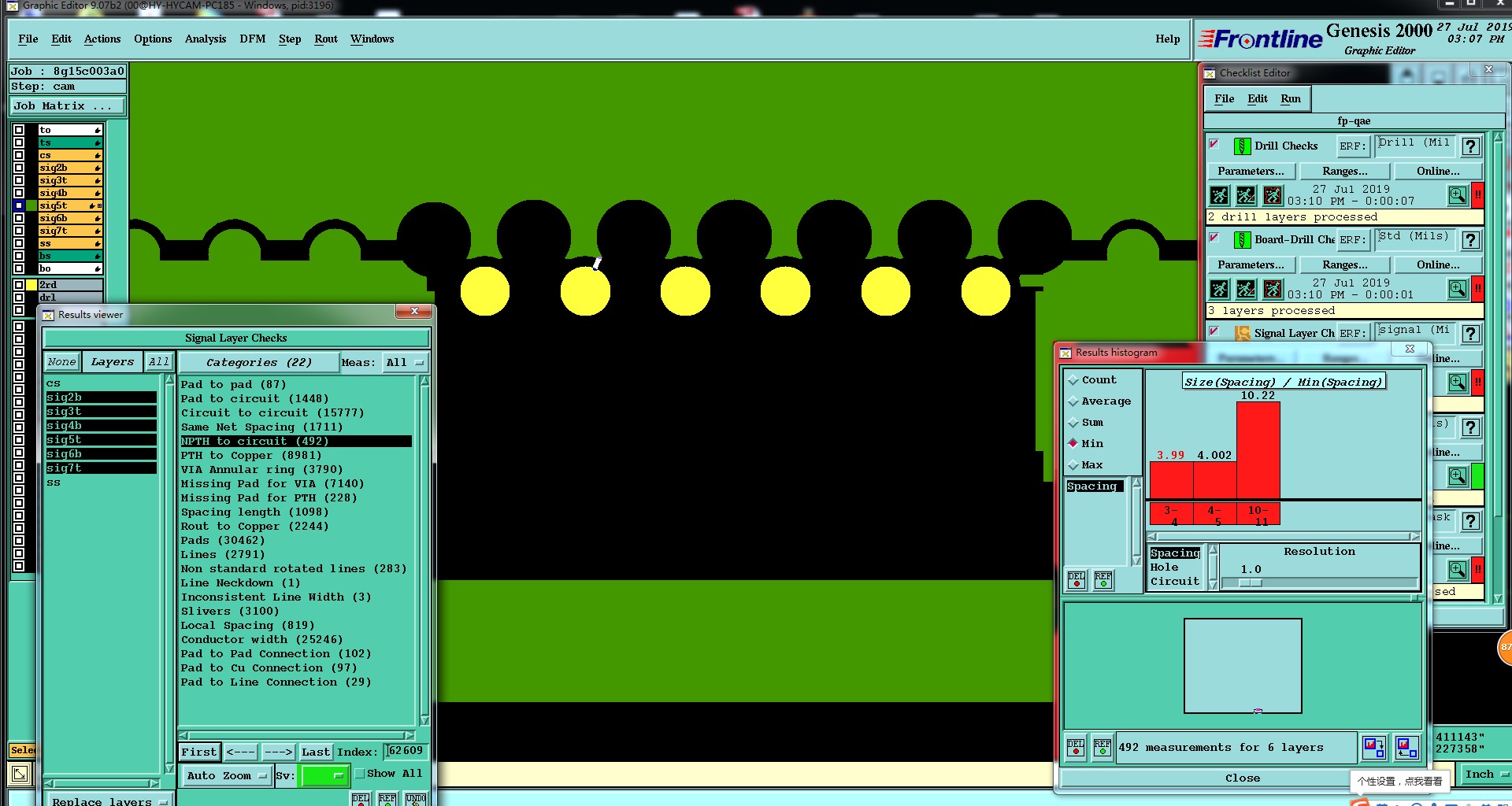Open the Replace layers dropdown
Image resolution: width=1512 pixels, height=806 pixels.
click(109, 800)
